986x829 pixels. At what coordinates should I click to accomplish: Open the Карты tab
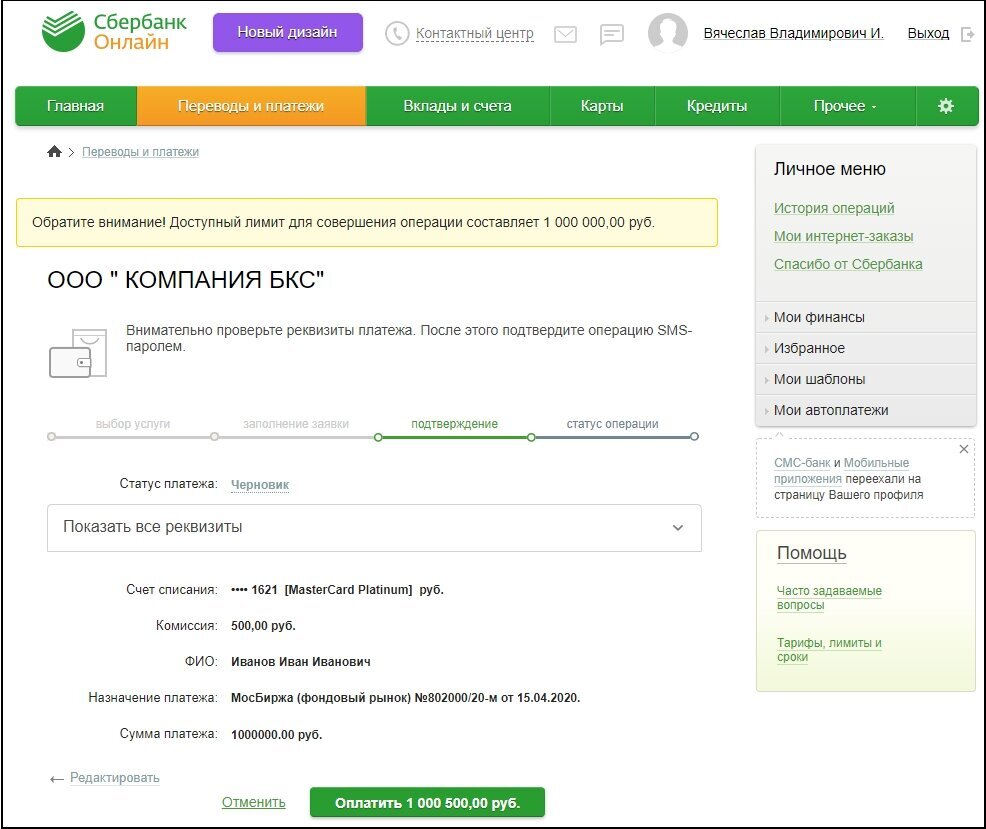[x=602, y=106]
